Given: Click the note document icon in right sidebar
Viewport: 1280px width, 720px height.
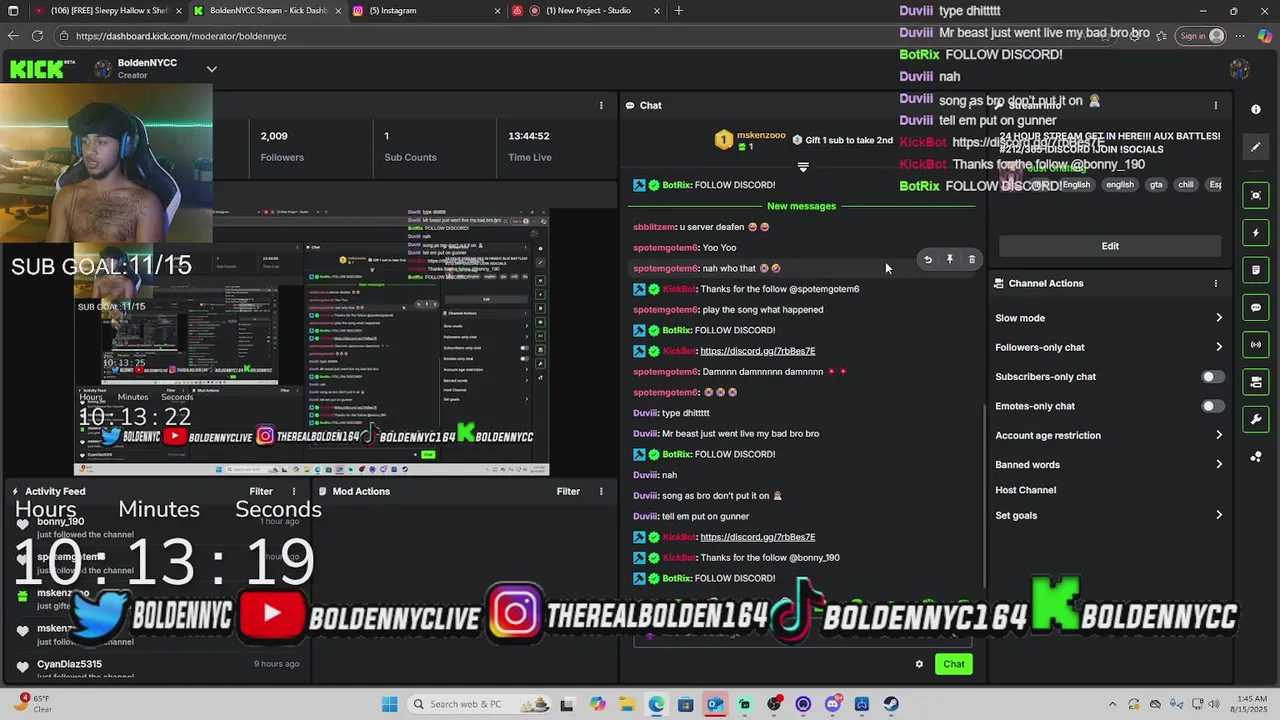Looking at the screenshot, I should 1256,270.
